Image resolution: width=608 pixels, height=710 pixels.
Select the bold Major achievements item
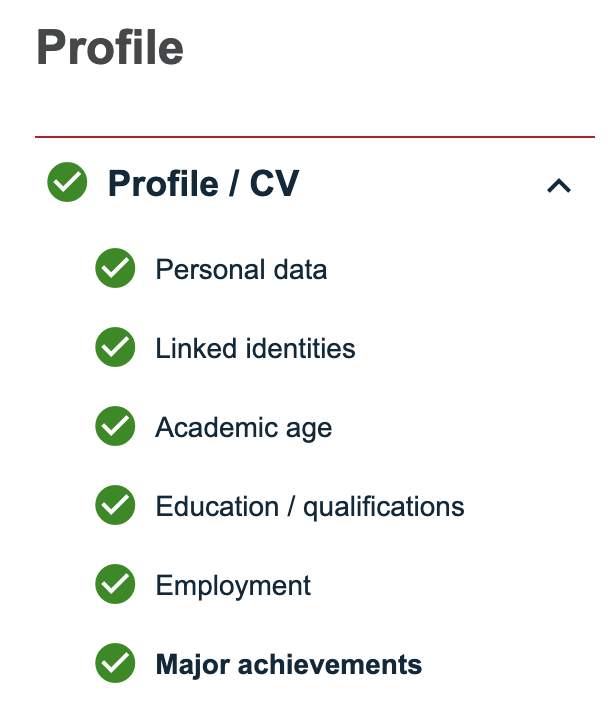pos(289,664)
